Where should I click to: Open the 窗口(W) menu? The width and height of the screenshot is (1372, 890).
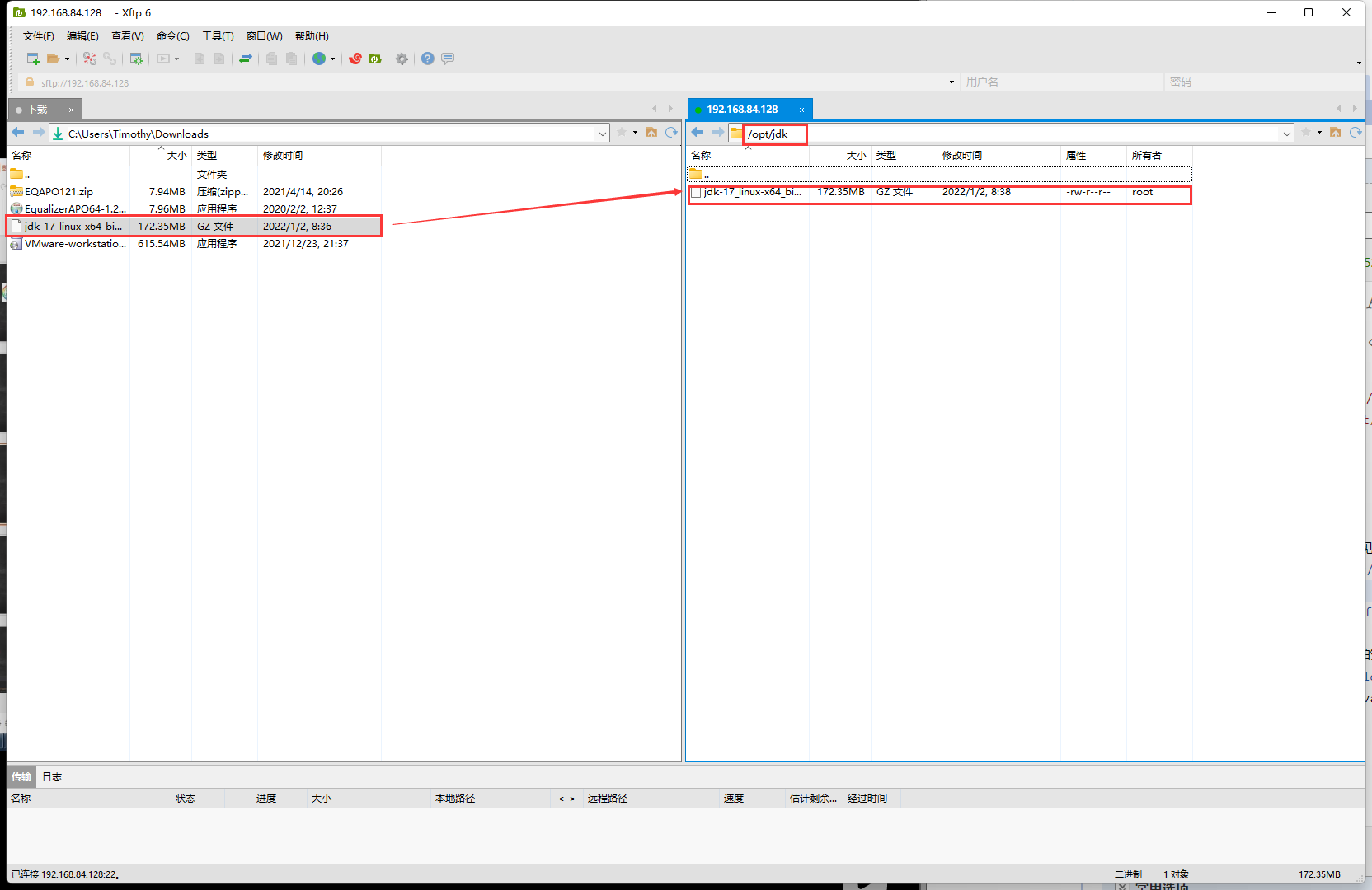point(265,36)
